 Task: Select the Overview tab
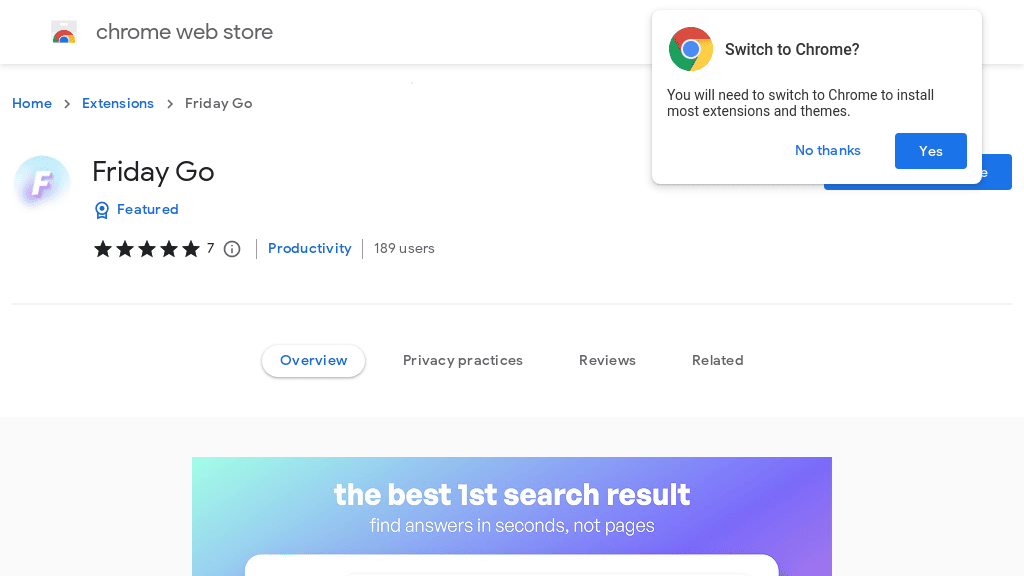(x=313, y=360)
